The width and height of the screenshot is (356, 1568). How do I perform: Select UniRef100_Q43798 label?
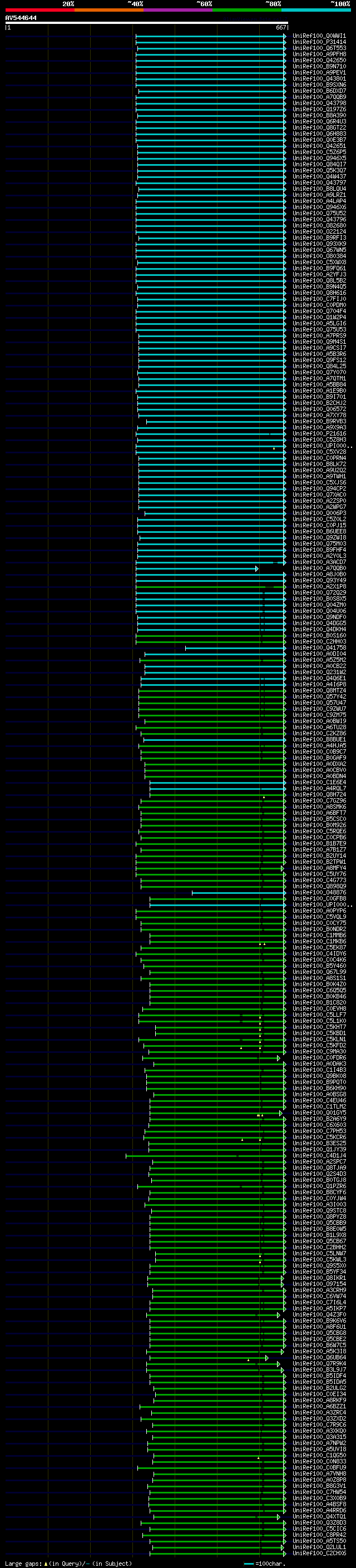(x=319, y=103)
